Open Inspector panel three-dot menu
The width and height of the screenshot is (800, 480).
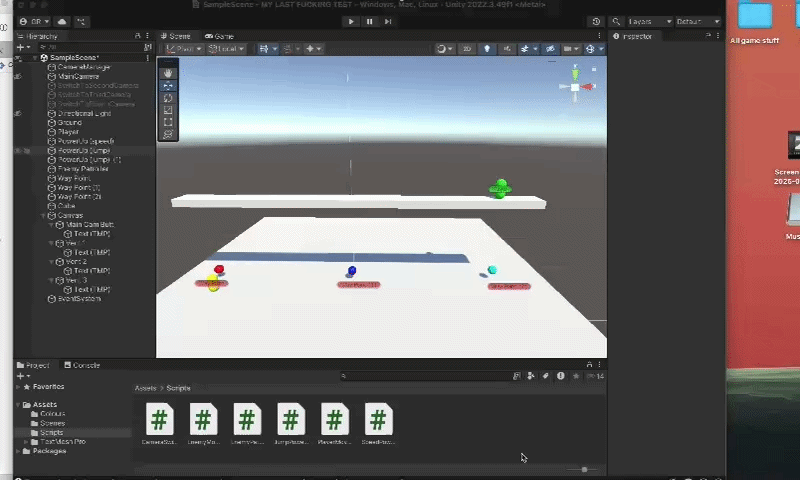[718, 36]
